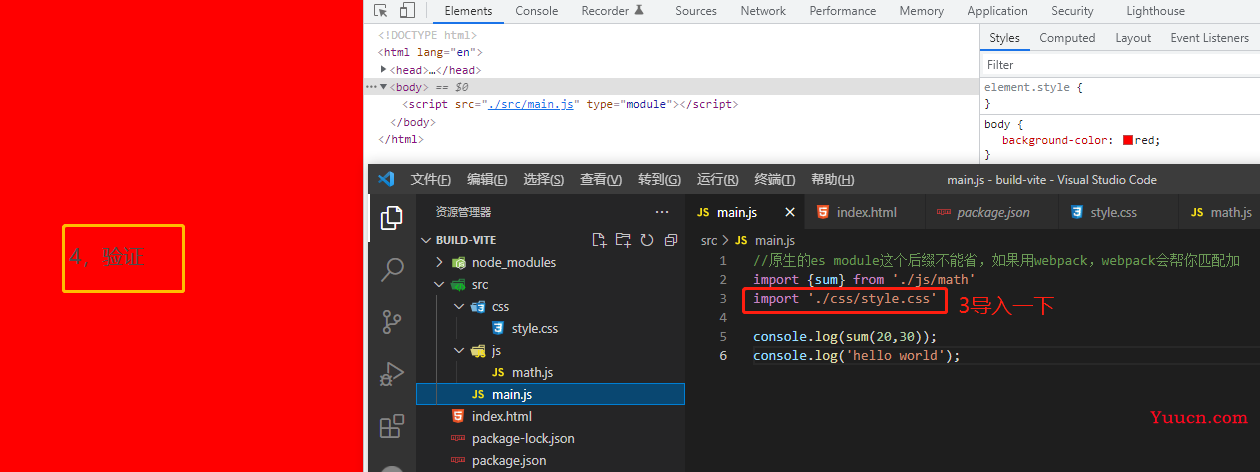Open Security tab

1072,11
